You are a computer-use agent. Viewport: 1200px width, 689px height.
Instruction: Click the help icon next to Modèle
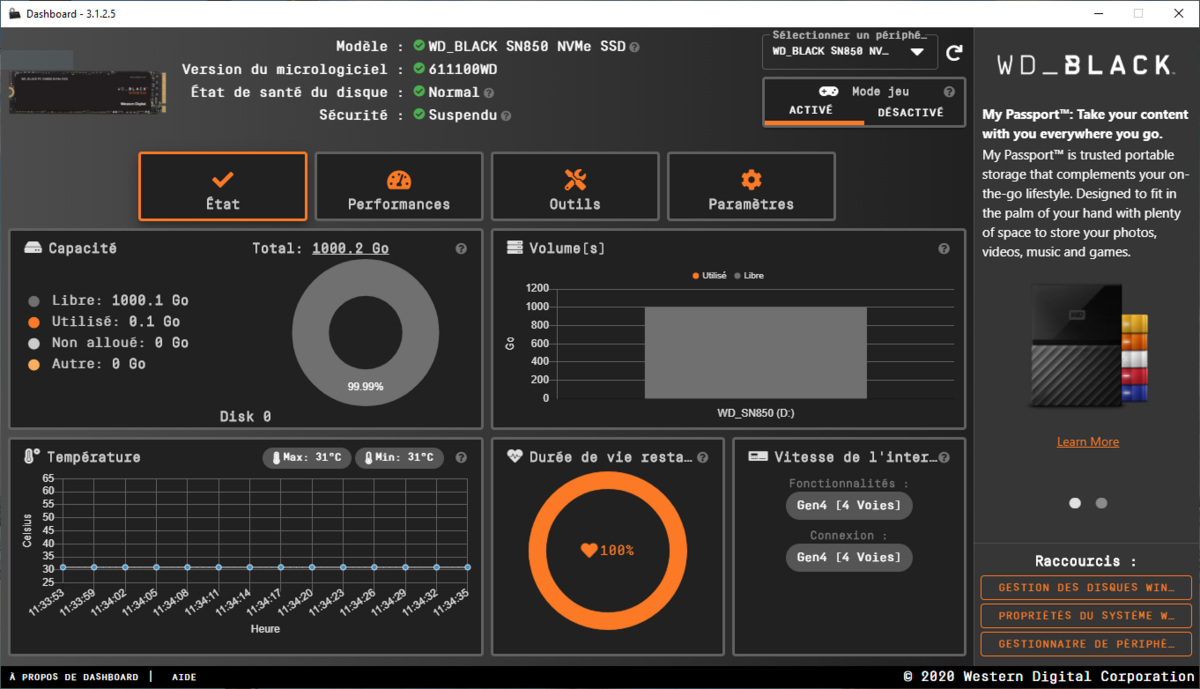635,46
